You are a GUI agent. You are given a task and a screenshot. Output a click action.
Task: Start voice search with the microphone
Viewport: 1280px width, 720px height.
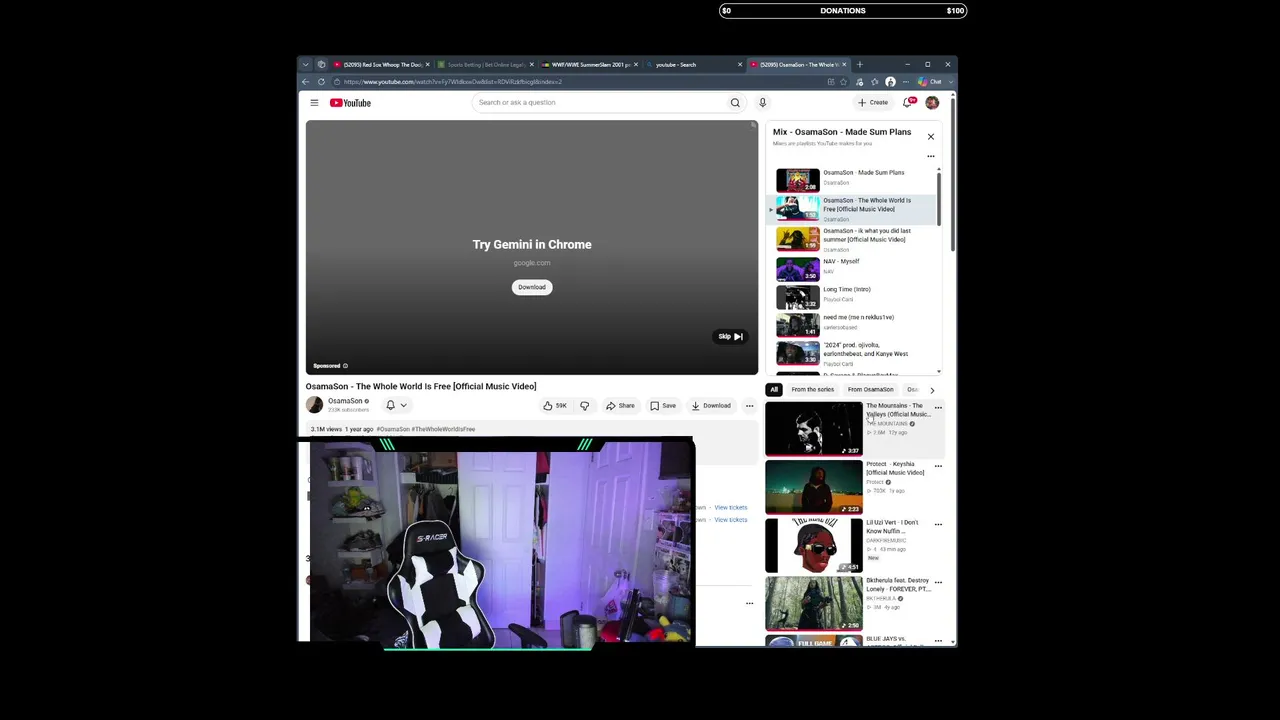762,103
